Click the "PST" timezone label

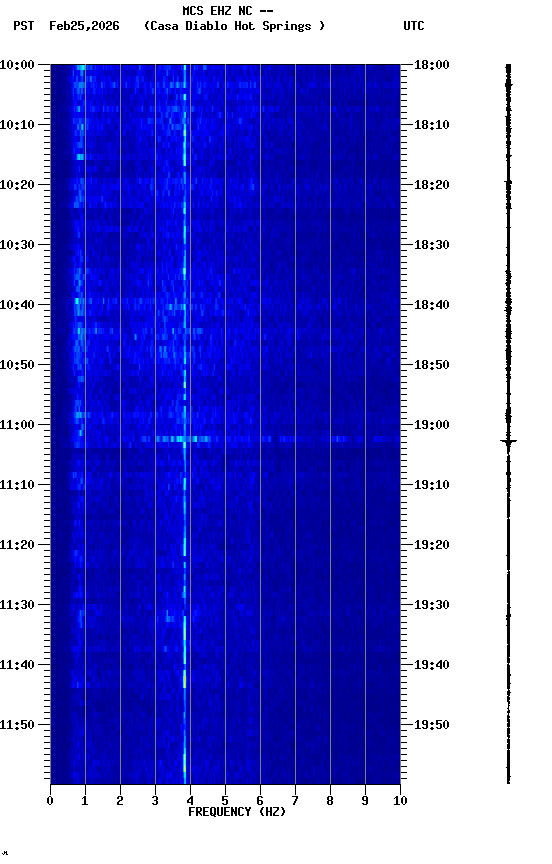[x=24, y=26]
